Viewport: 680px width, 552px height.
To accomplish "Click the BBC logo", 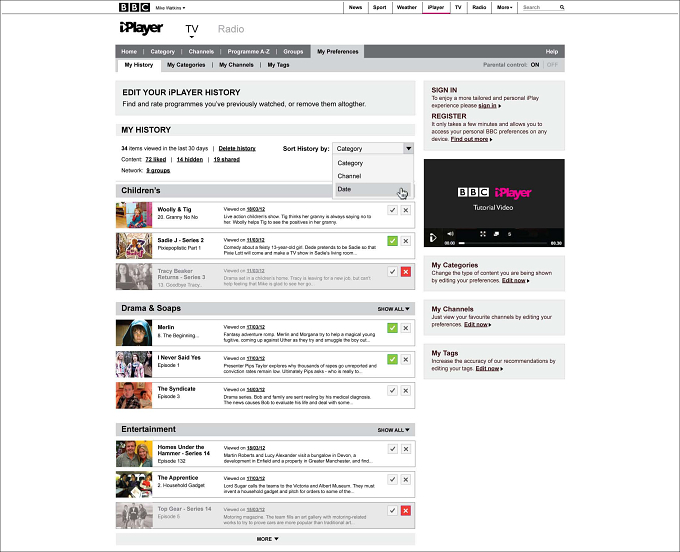I will click(134, 7).
